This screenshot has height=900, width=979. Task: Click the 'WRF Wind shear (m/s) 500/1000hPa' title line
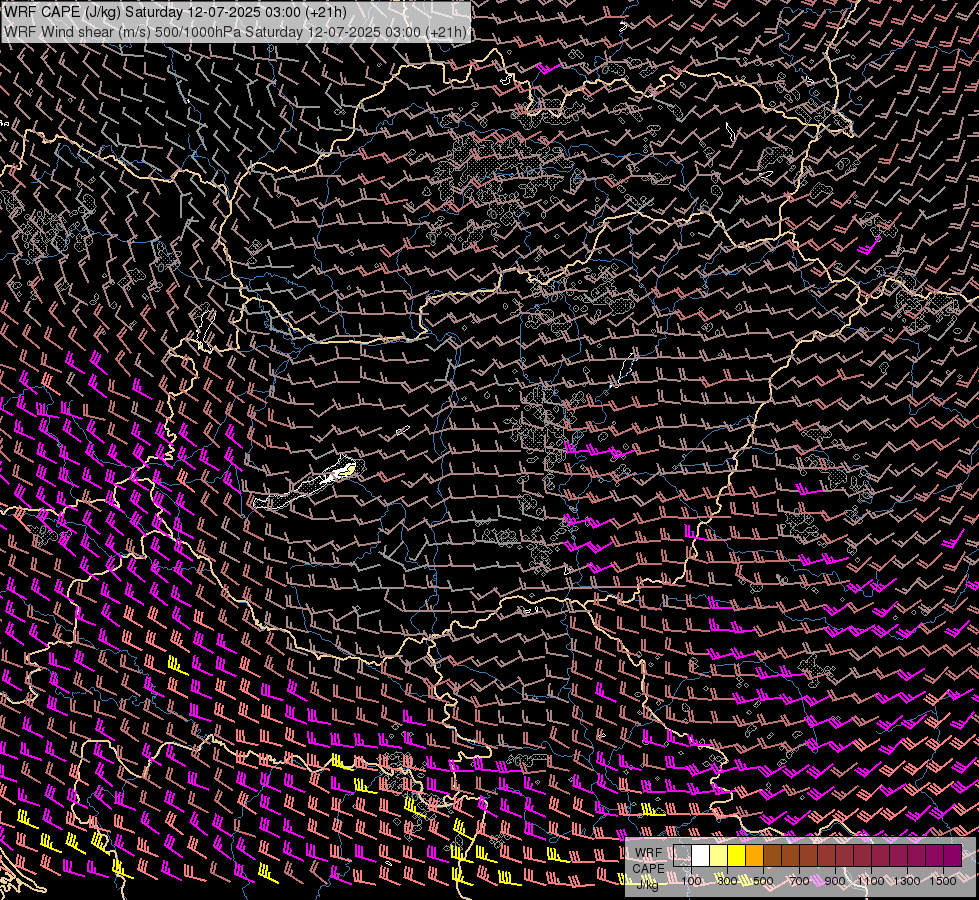pyautogui.click(x=235, y=31)
